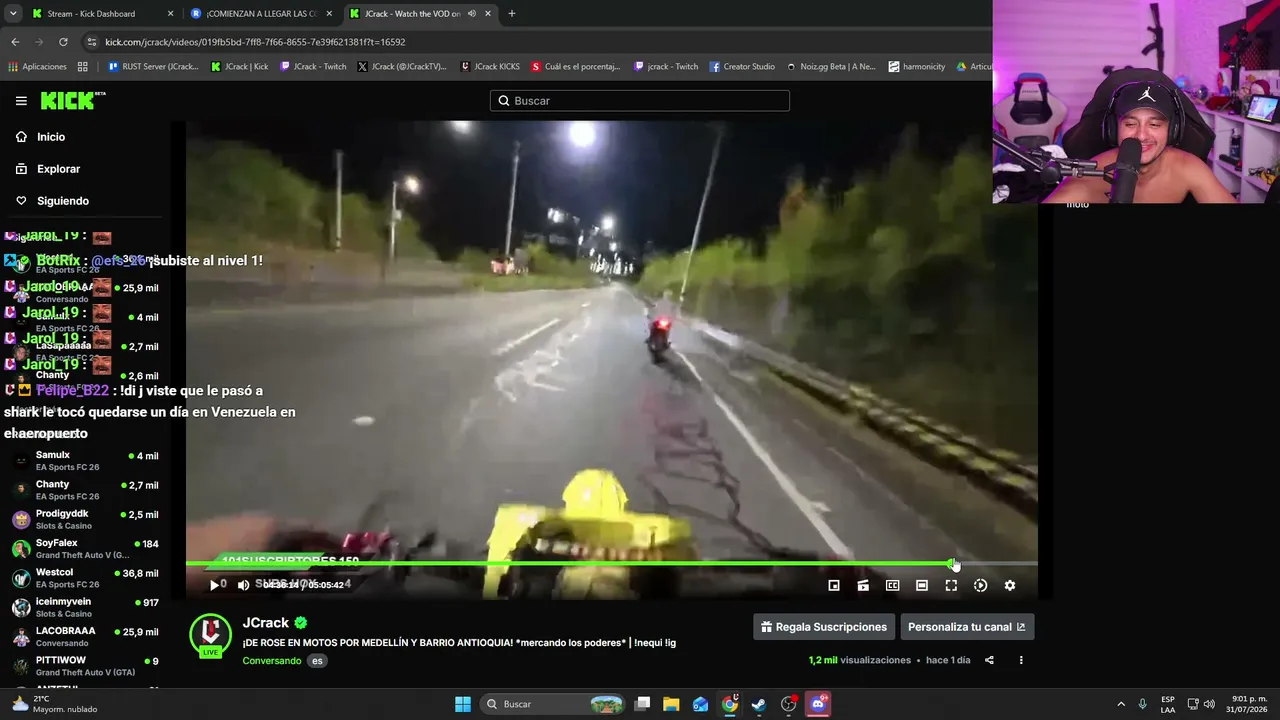The width and height of the screenshot is (1280, 720).
Task: Focus the Kick Buscar search field
Action: coord(640,100)
